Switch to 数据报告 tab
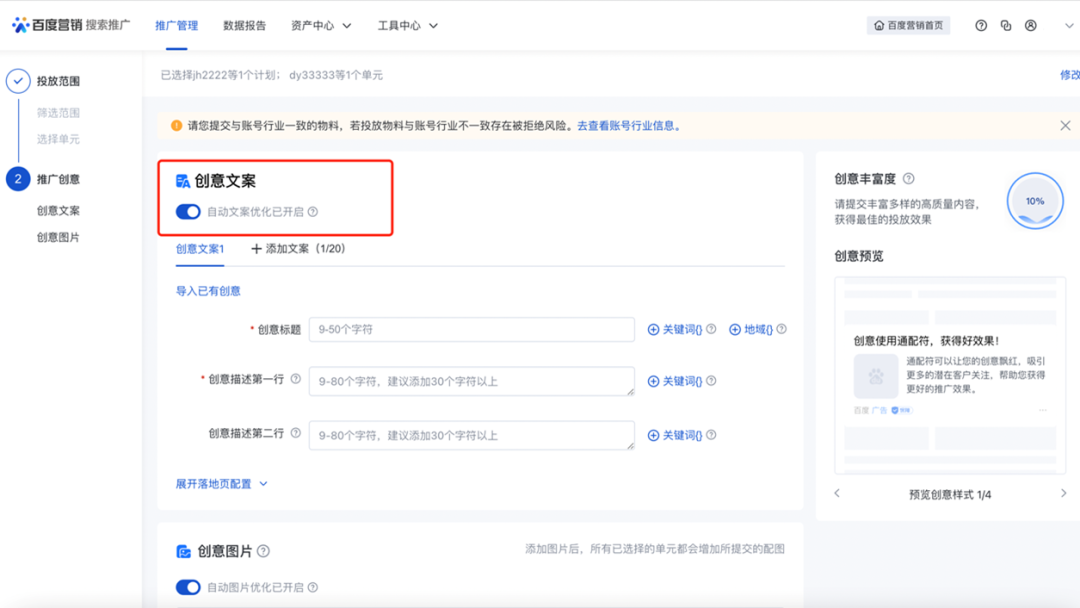 (x=245, y=25)
